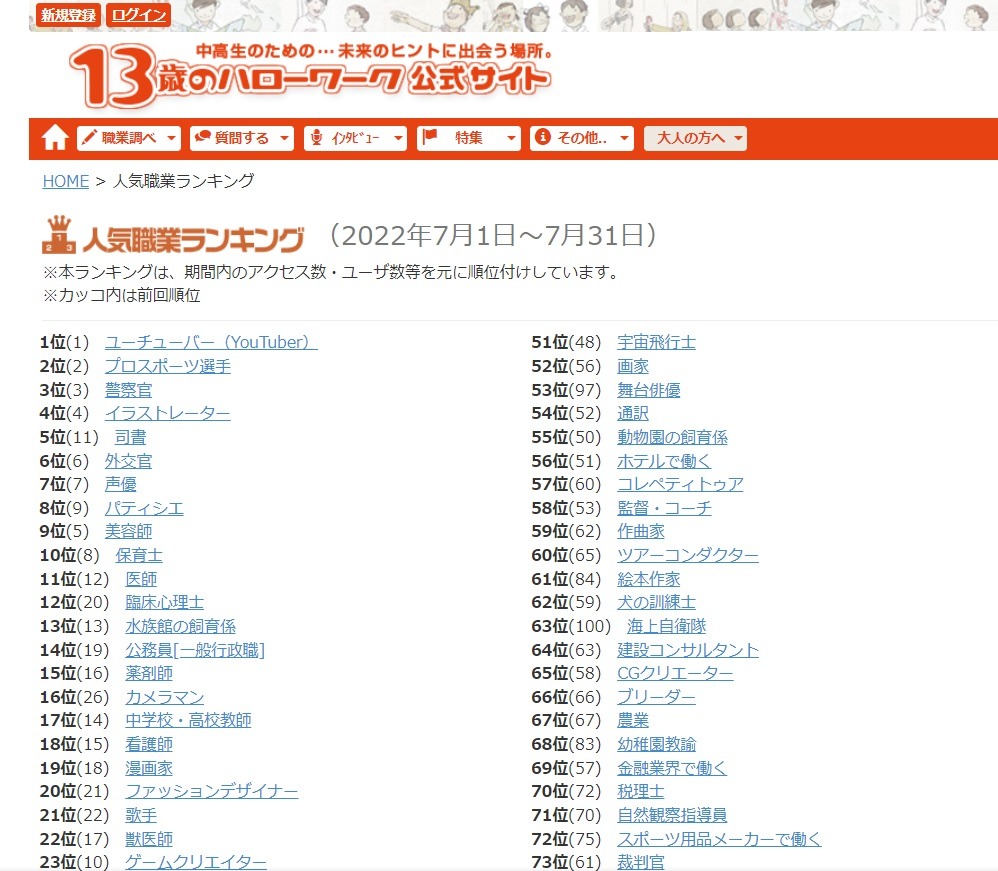Viewport: 998px width, 871px height.
Task: Open the 特集 dropdown menu
Action: tap(468, 138)
